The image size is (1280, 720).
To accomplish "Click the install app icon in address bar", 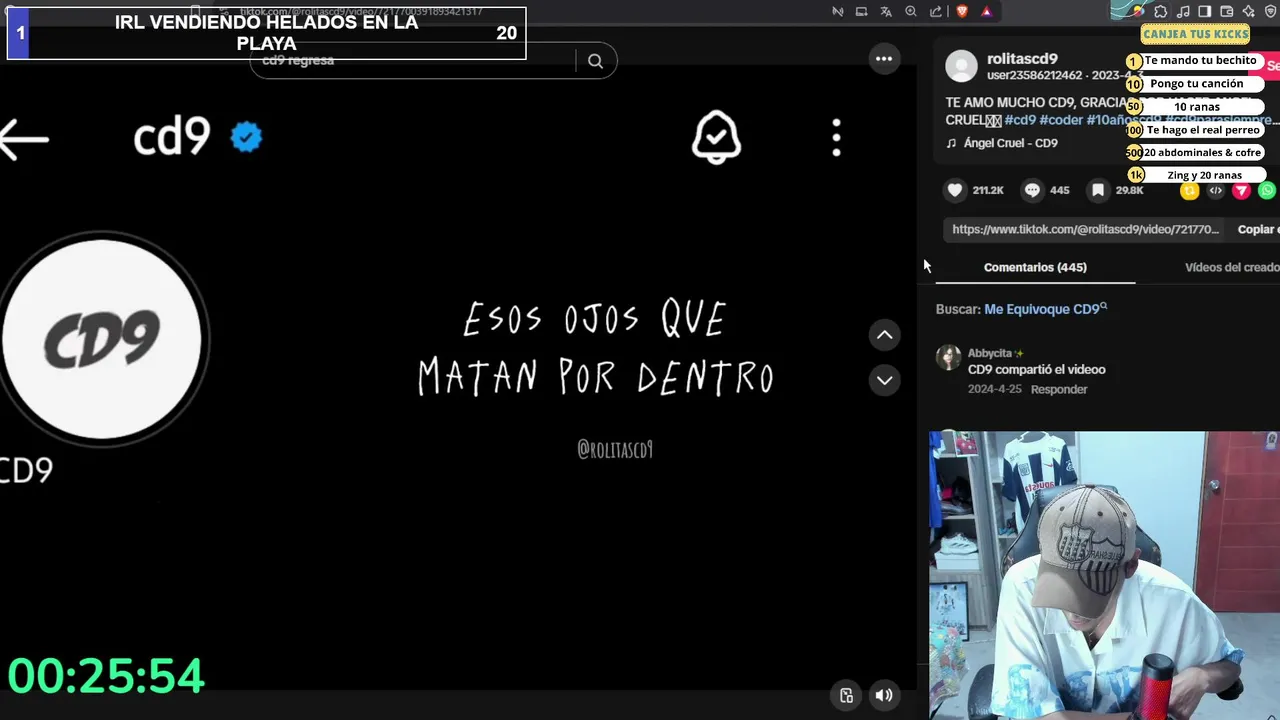I will click(861, 11).
